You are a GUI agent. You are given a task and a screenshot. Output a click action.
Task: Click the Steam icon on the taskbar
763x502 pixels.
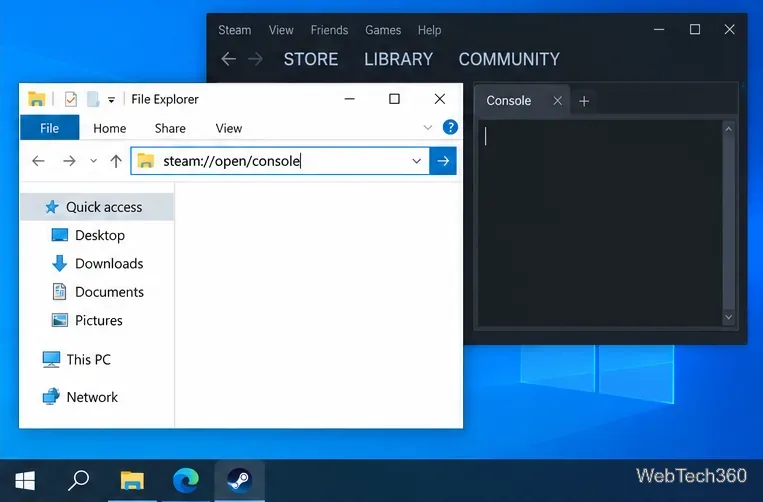point(239,481)
